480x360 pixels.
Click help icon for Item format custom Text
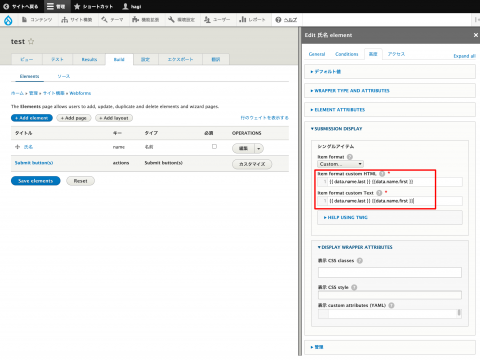click(379, 193)
